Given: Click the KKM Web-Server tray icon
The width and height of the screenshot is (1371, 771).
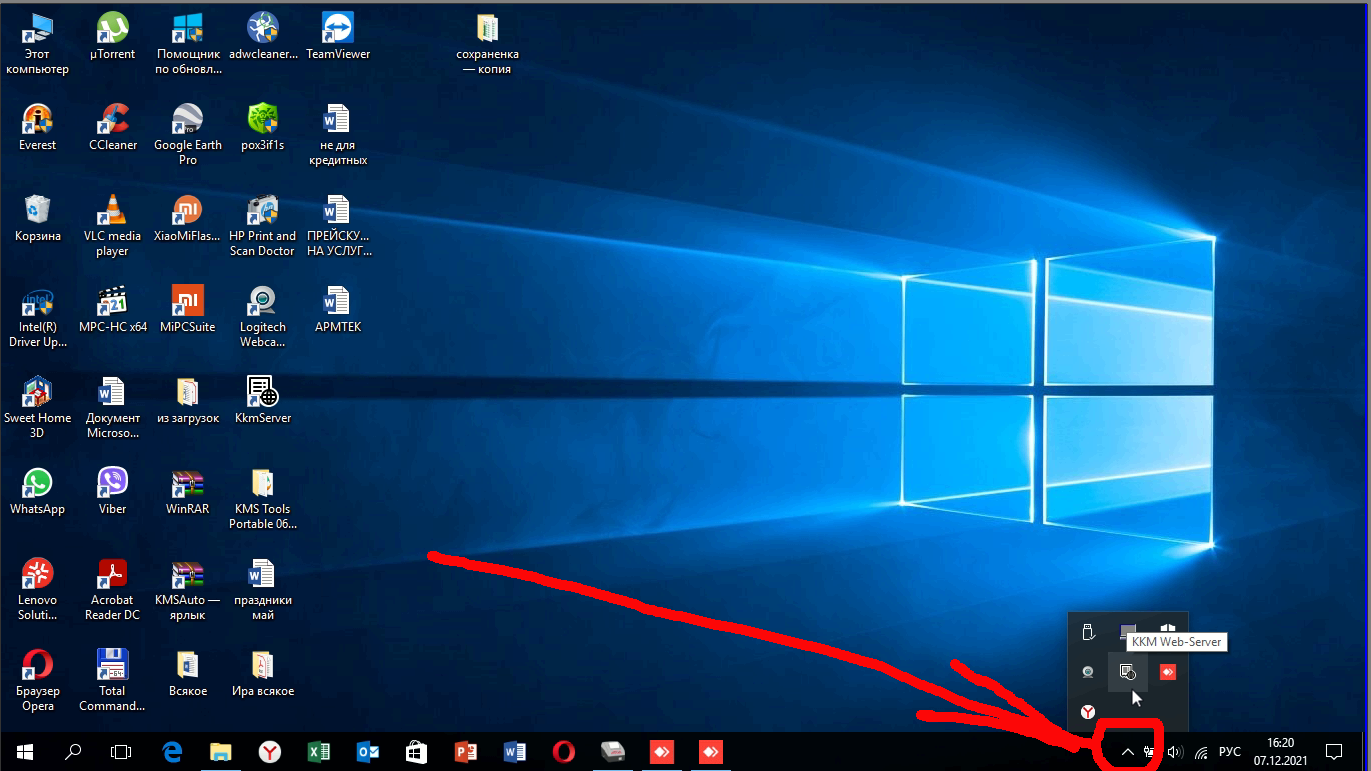Looking at the screenshot, I should tap(1127, 671).
